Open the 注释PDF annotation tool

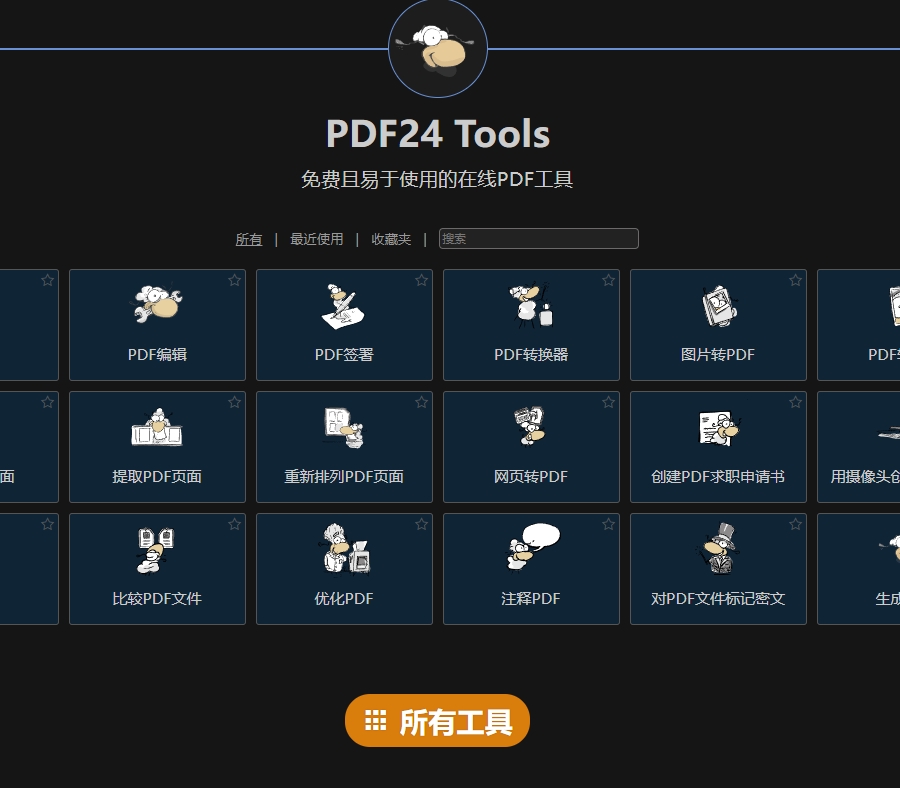pos(531,569)
